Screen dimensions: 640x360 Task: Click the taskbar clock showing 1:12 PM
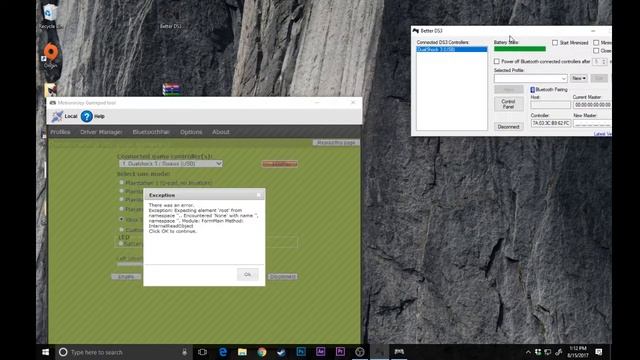click(x=578, y=352)
